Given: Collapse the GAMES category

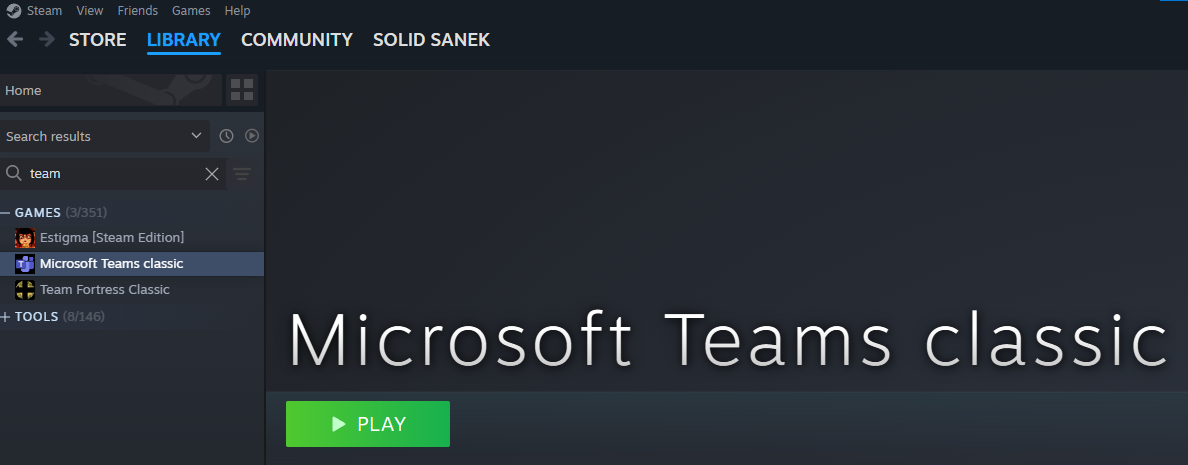Looking at the screenshot, I should click(6, 212).
